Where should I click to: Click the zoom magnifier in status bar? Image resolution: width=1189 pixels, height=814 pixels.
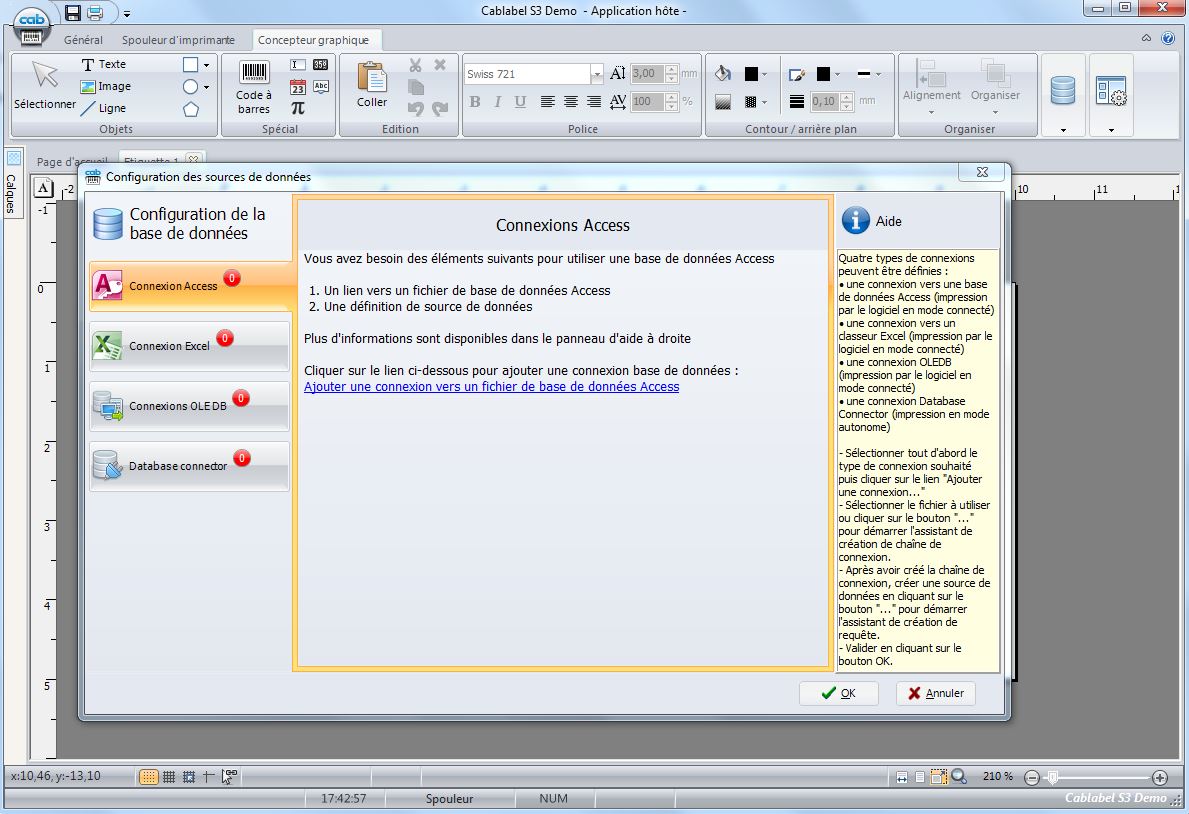[x=959, y=776]
